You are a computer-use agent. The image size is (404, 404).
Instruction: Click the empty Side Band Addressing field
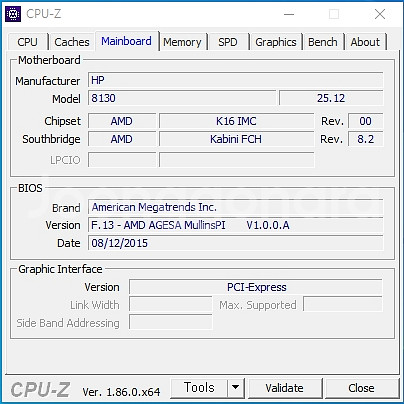click(171, 322)
